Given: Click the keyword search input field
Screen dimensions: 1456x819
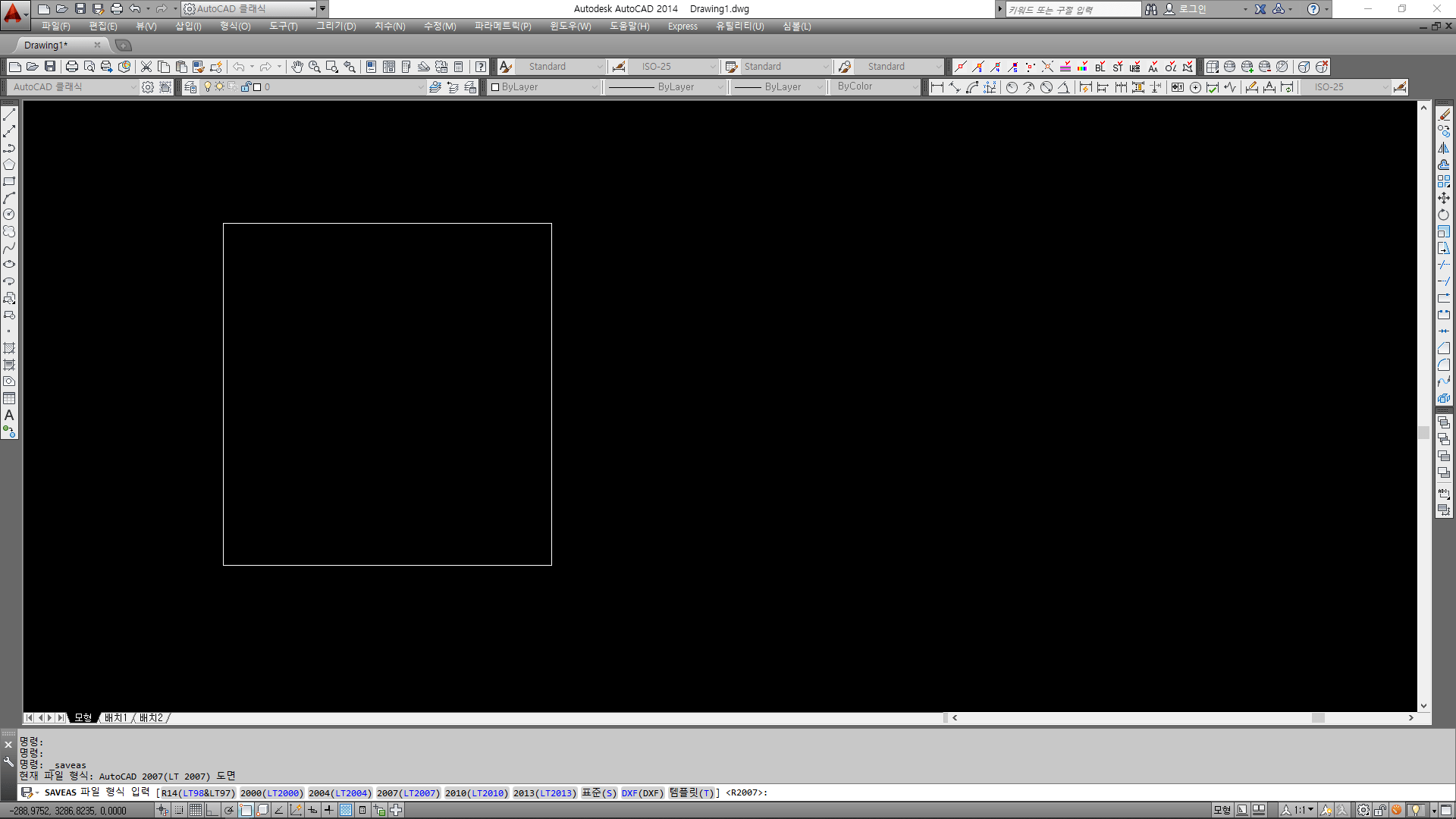Looking at the screenshot, I should [x=1072, y=9].
